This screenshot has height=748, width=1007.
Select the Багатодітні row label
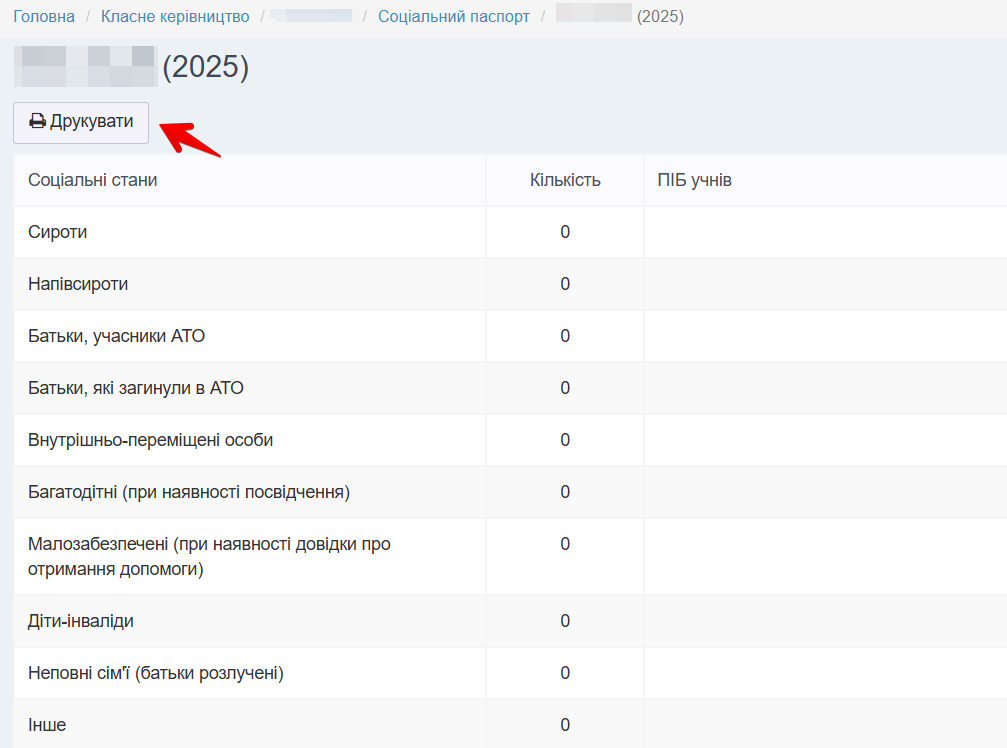[189, 492]
